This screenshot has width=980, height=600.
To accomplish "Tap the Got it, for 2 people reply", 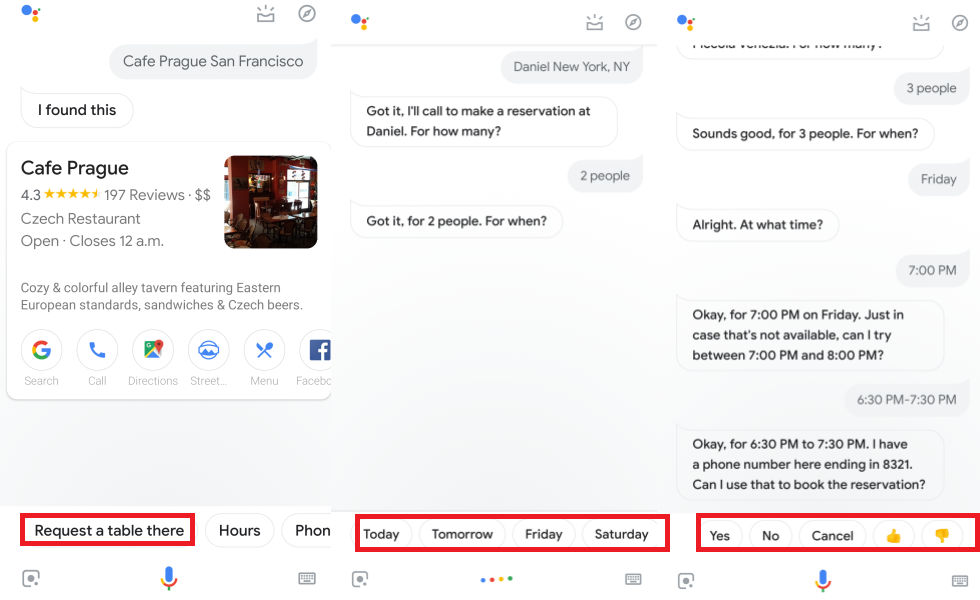I will point(456,221).
